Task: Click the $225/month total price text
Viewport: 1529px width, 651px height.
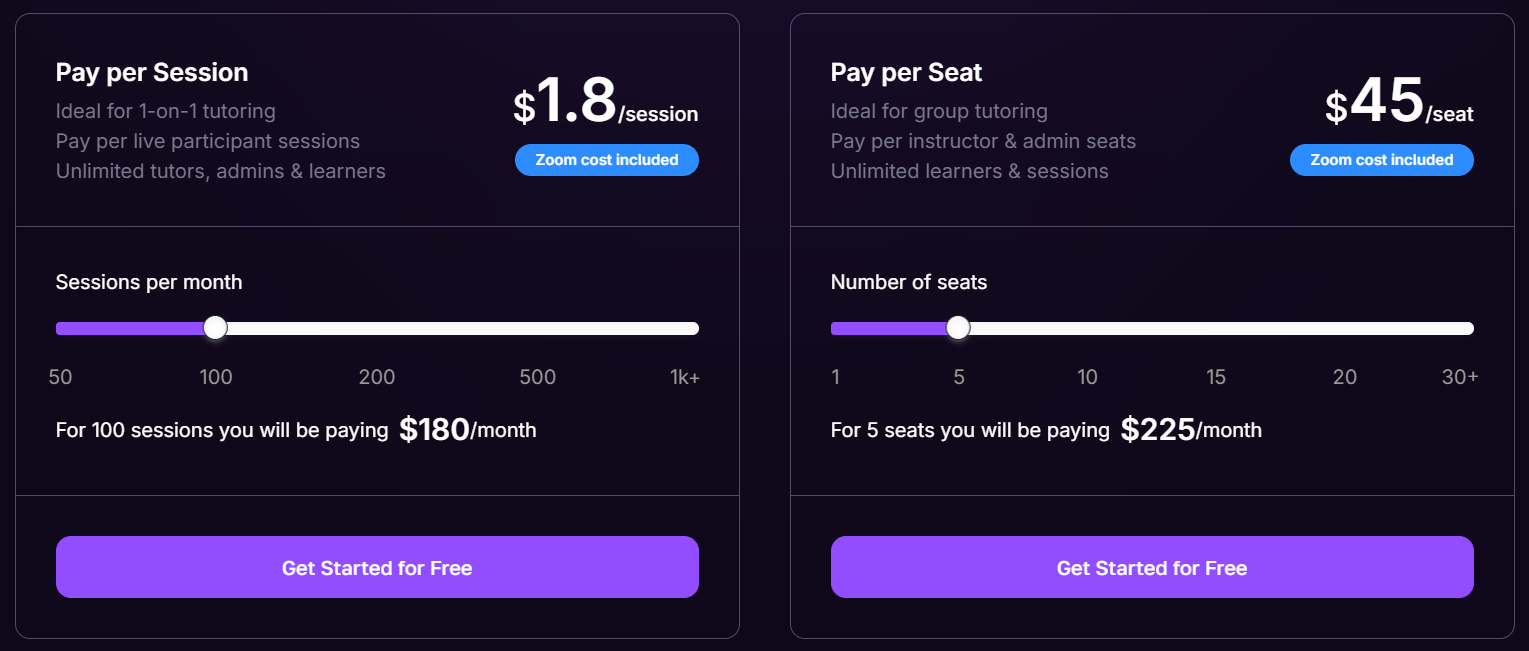Action: tap(1188, 429)
